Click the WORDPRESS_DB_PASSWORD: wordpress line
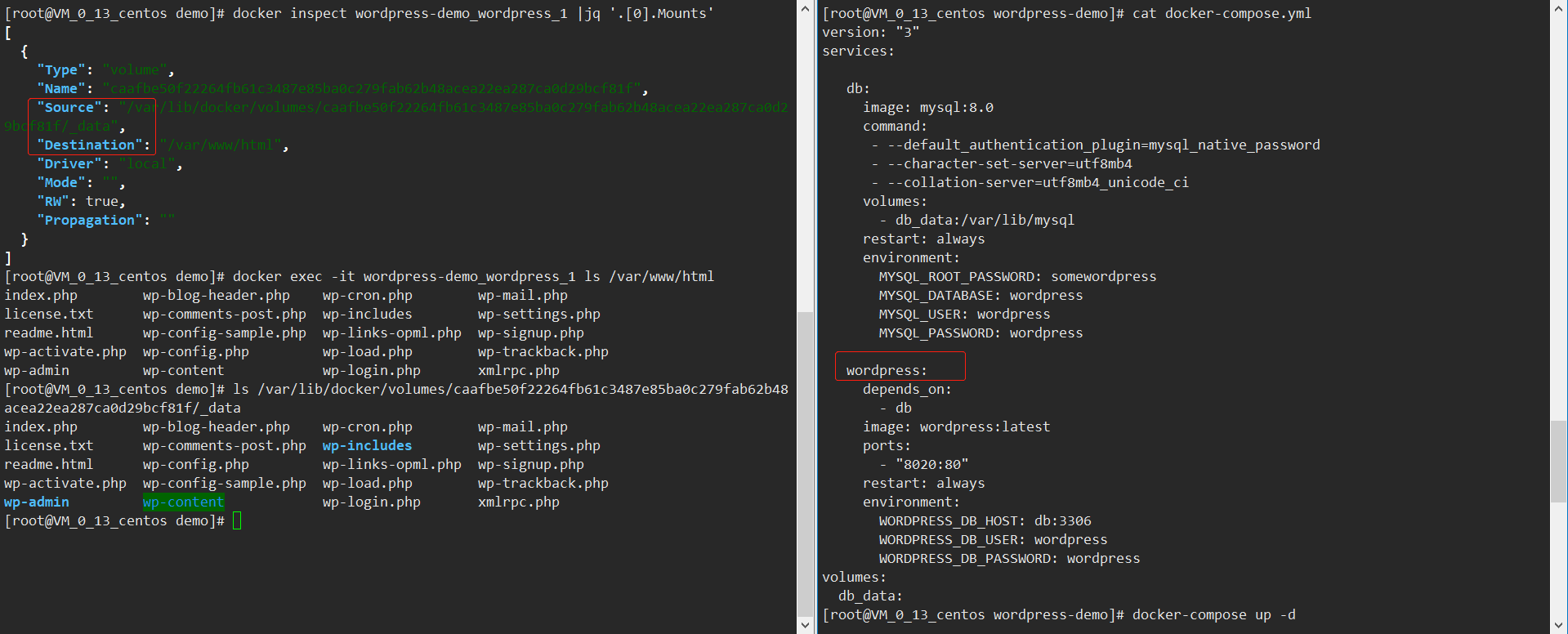This screenshot has width=1568, height=634. pos(1010,558)
